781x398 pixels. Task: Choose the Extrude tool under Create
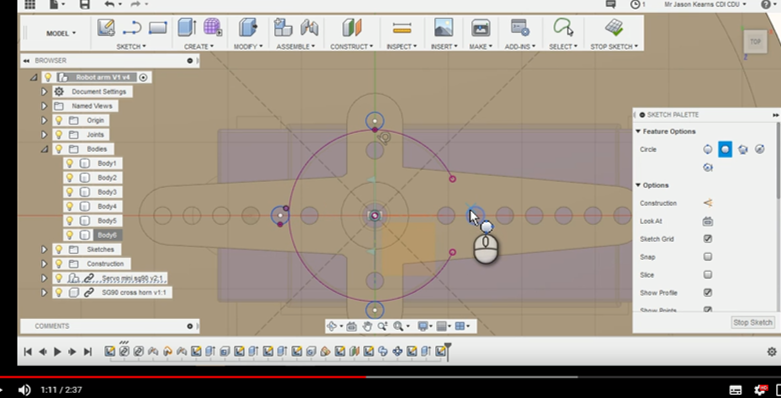186,27
